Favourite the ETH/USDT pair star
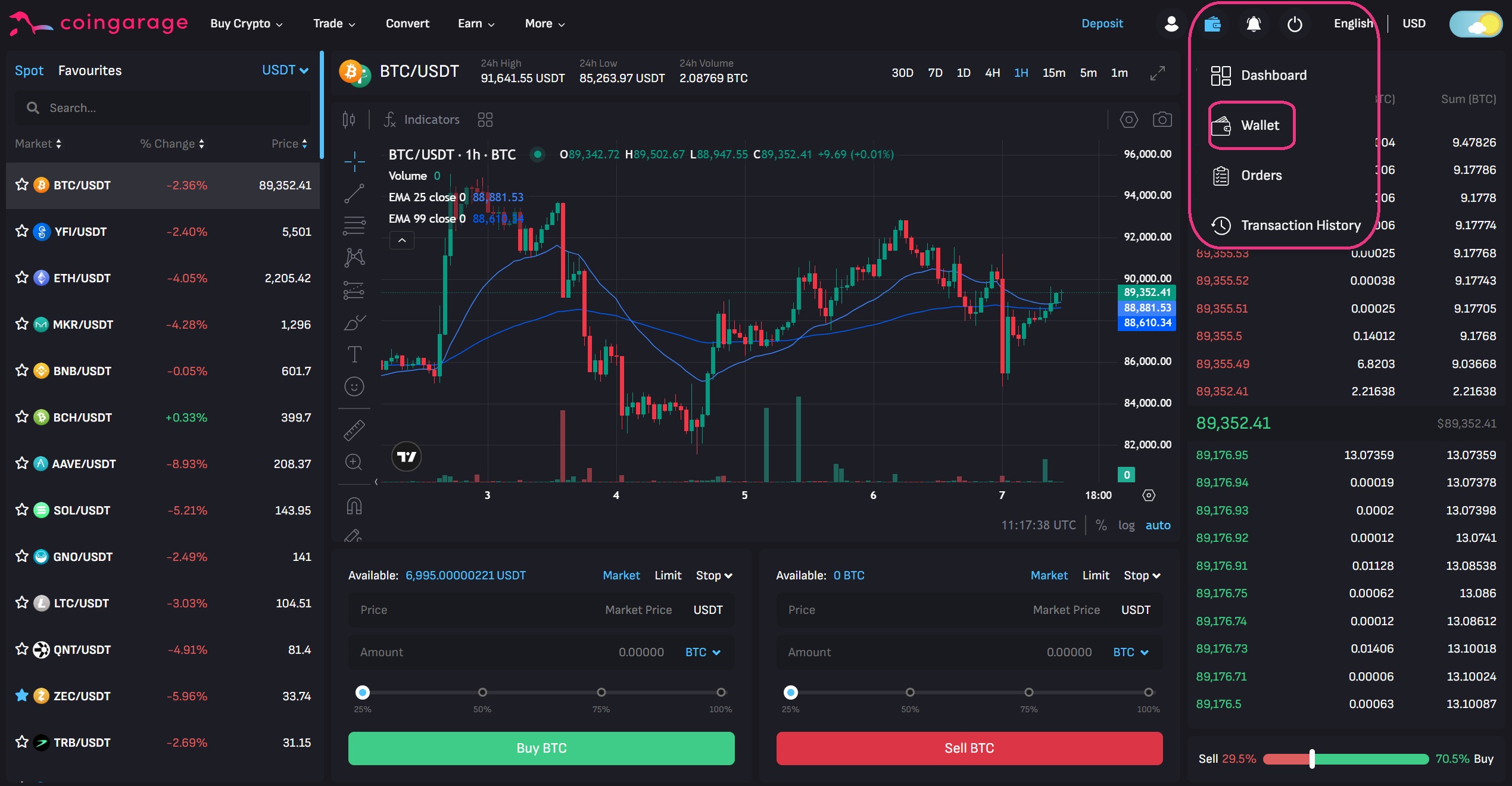Viewport: 1512px width, 786px height. [22, 277]
